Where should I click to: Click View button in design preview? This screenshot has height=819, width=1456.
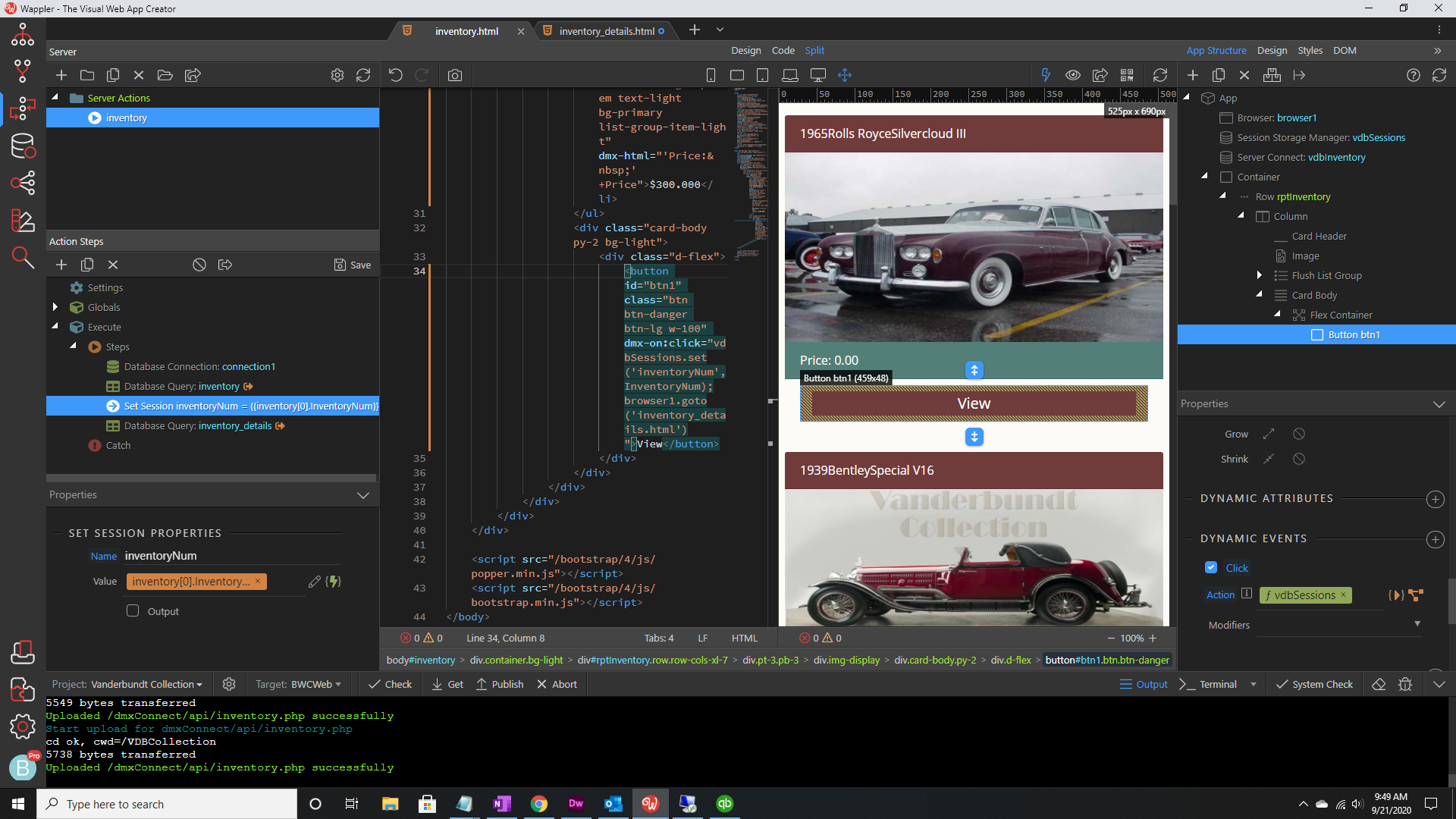coord(974,403)
